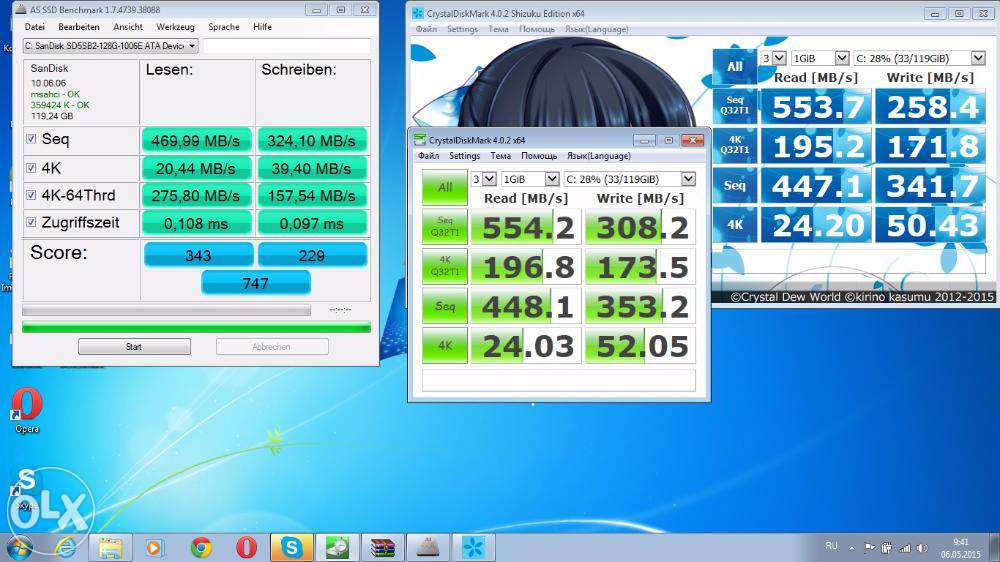Open Тема menu in green CrystalDiskMark
This screenshot has height=562, width=1000.
click(500, 156)
